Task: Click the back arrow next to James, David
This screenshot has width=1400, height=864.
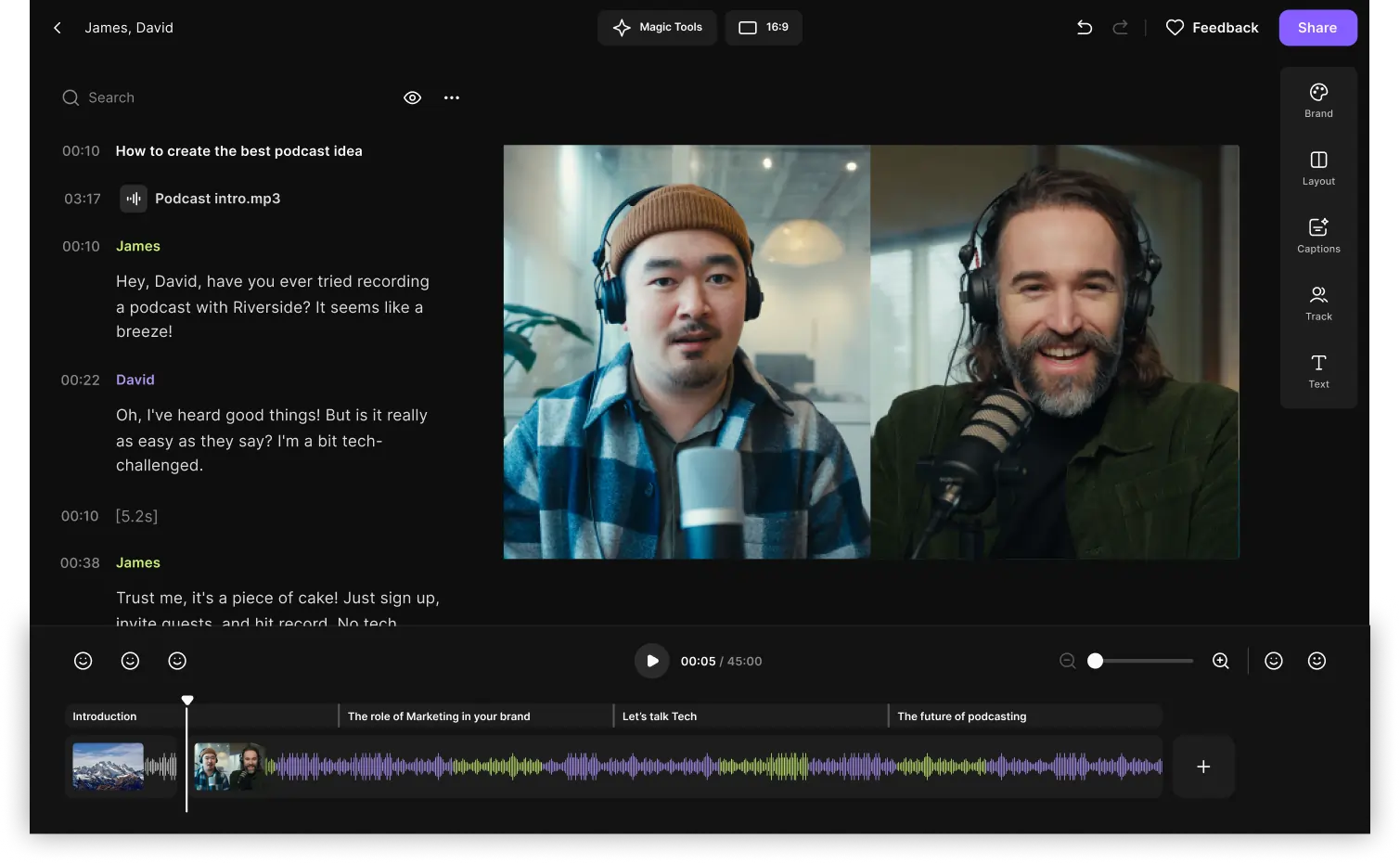Action: [58, 28]
